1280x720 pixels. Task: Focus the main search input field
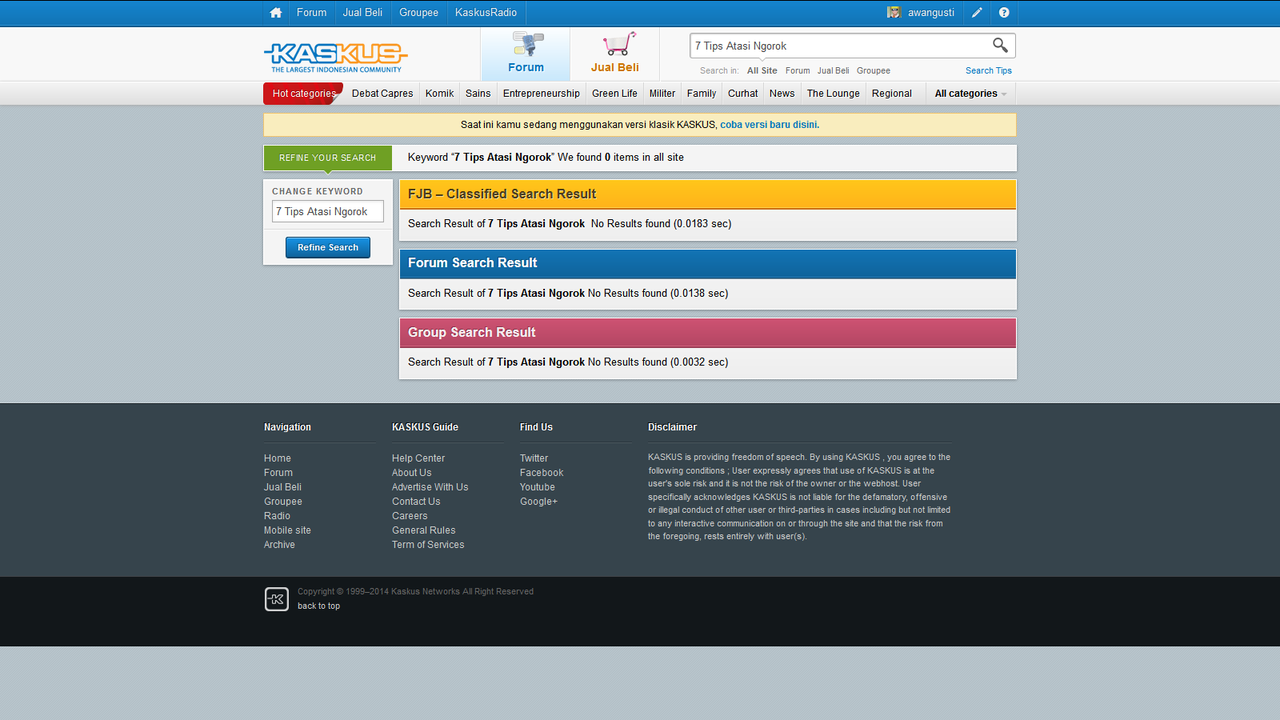(840, 46)
